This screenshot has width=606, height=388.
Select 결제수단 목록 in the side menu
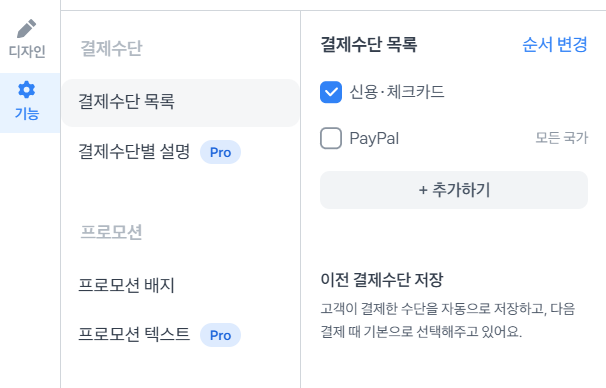pos(180,102)
